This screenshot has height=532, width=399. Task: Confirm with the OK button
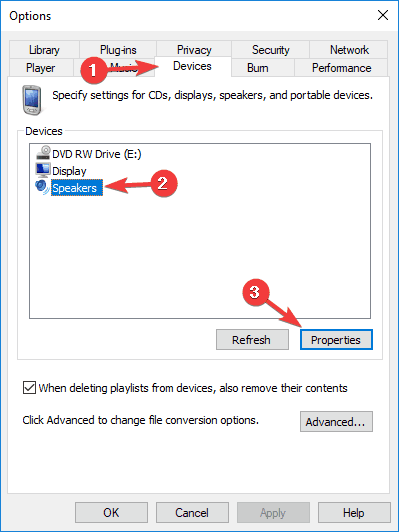point(111,512)
